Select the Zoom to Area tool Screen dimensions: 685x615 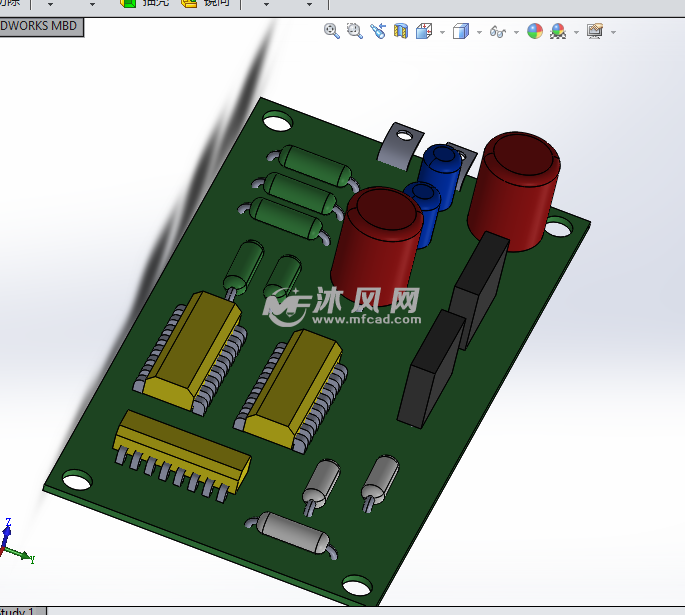354,31
